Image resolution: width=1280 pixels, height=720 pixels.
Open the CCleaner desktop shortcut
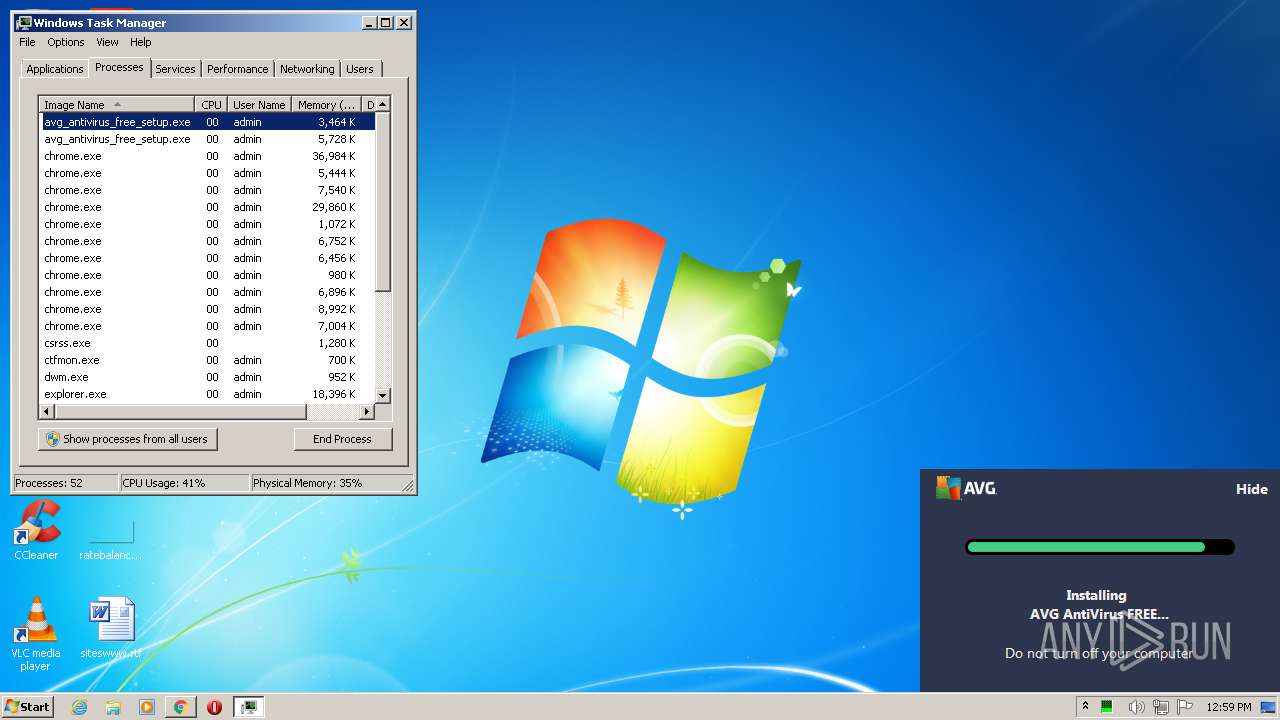[x=36, y=530]
